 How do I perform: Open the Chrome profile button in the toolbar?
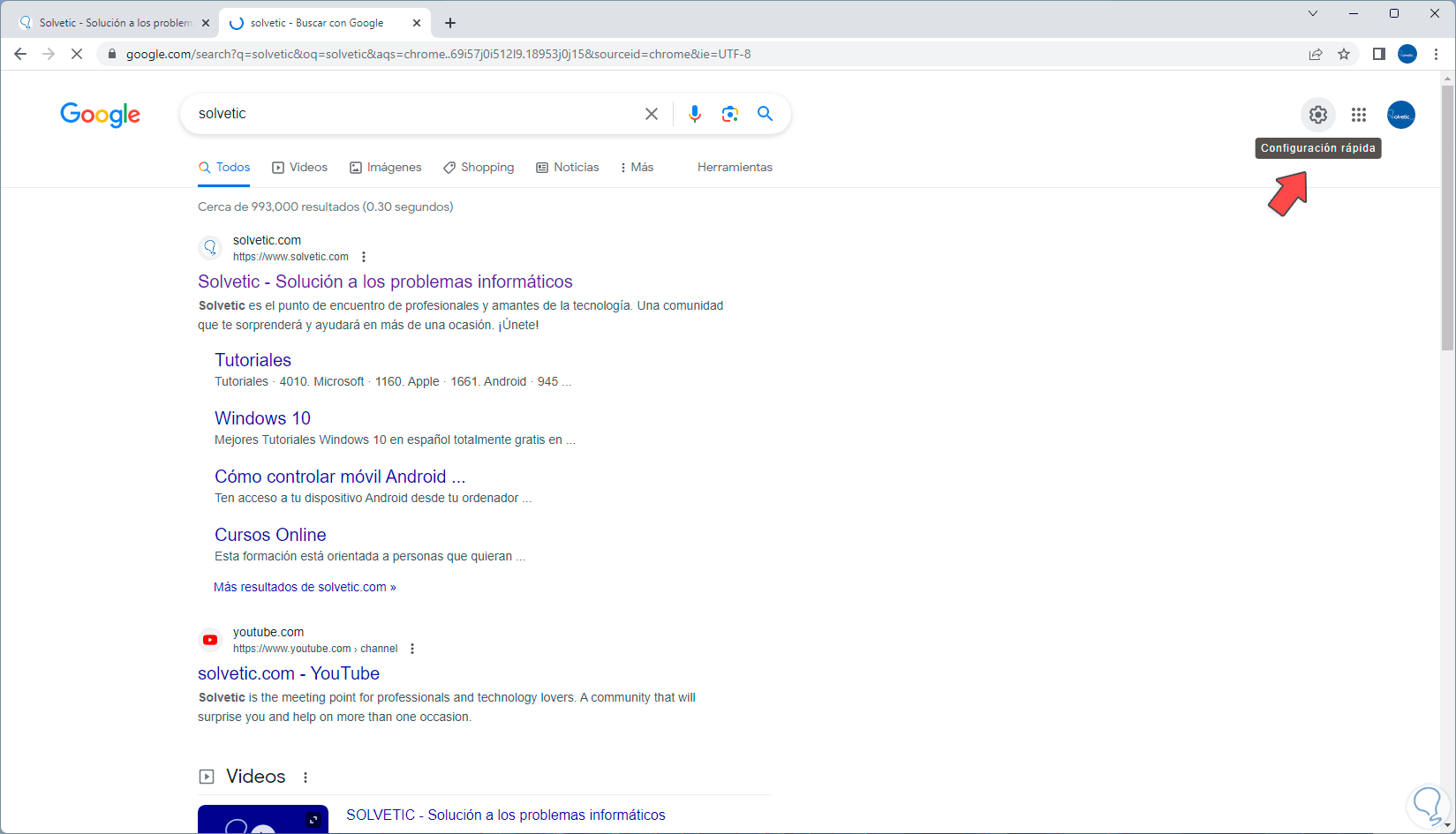[x=1407, y=54]
